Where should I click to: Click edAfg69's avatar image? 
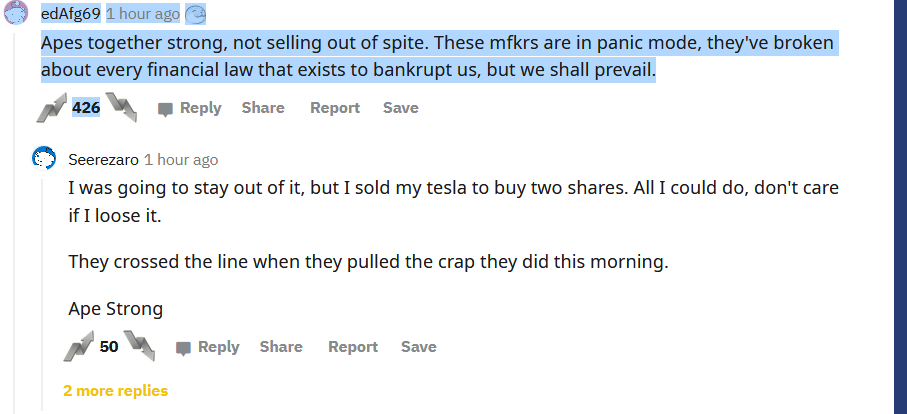(16, 14)
